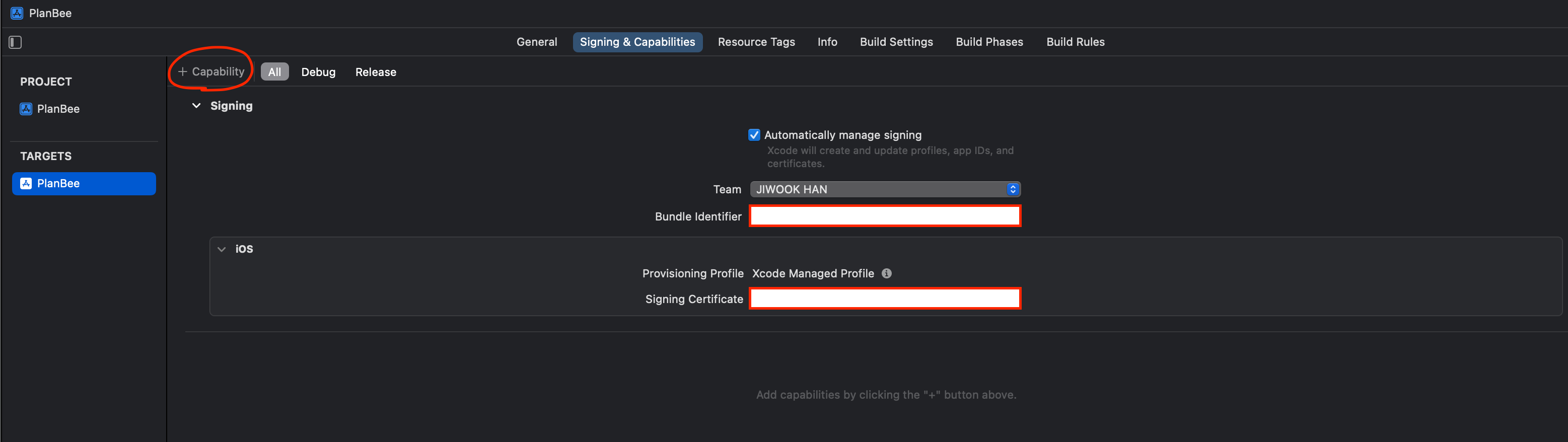The width and height of the screenshot is (1568, 442).
Task: Click the Xcode Managed Profile text
Action: pyautogui.click(x=813, y=273)
